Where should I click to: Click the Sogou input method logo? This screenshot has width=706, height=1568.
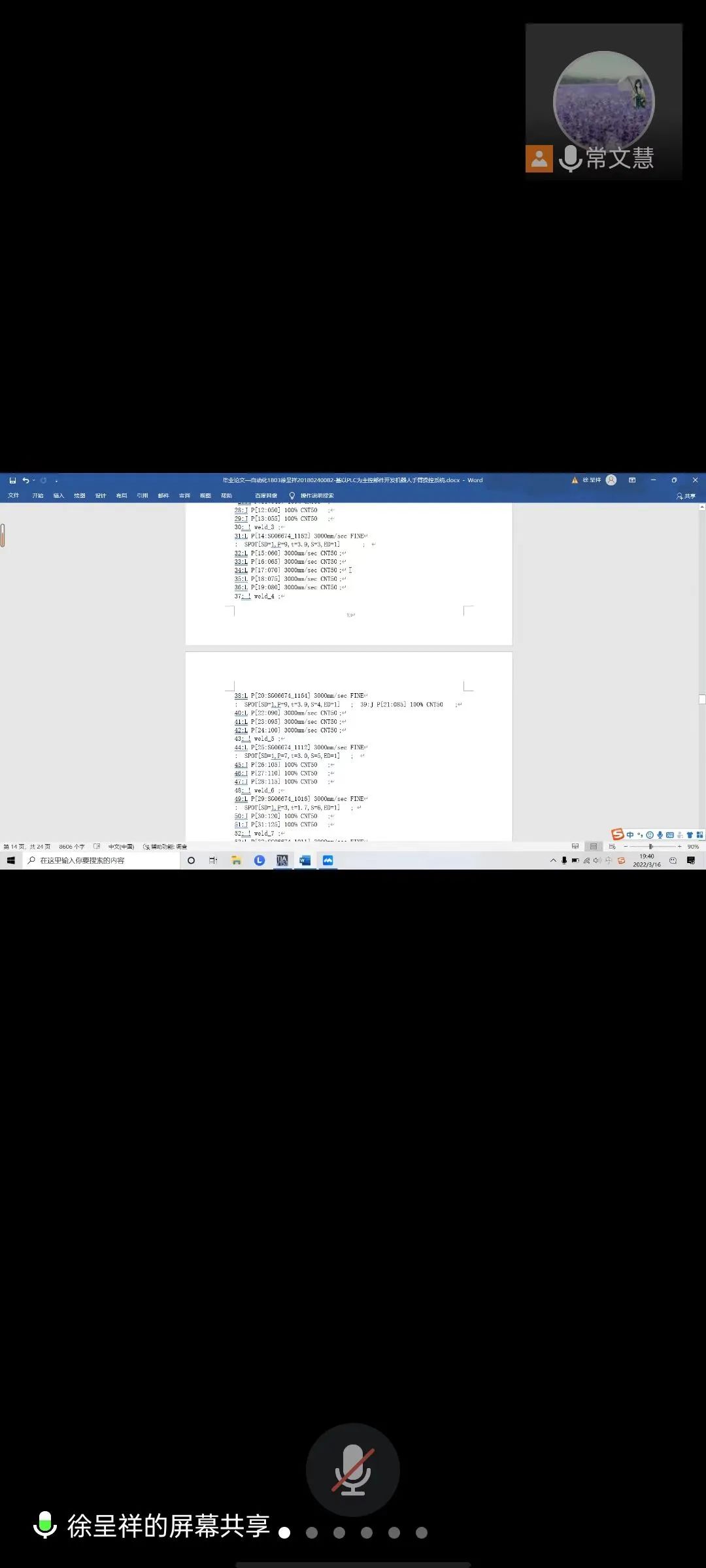pos(617,834)
